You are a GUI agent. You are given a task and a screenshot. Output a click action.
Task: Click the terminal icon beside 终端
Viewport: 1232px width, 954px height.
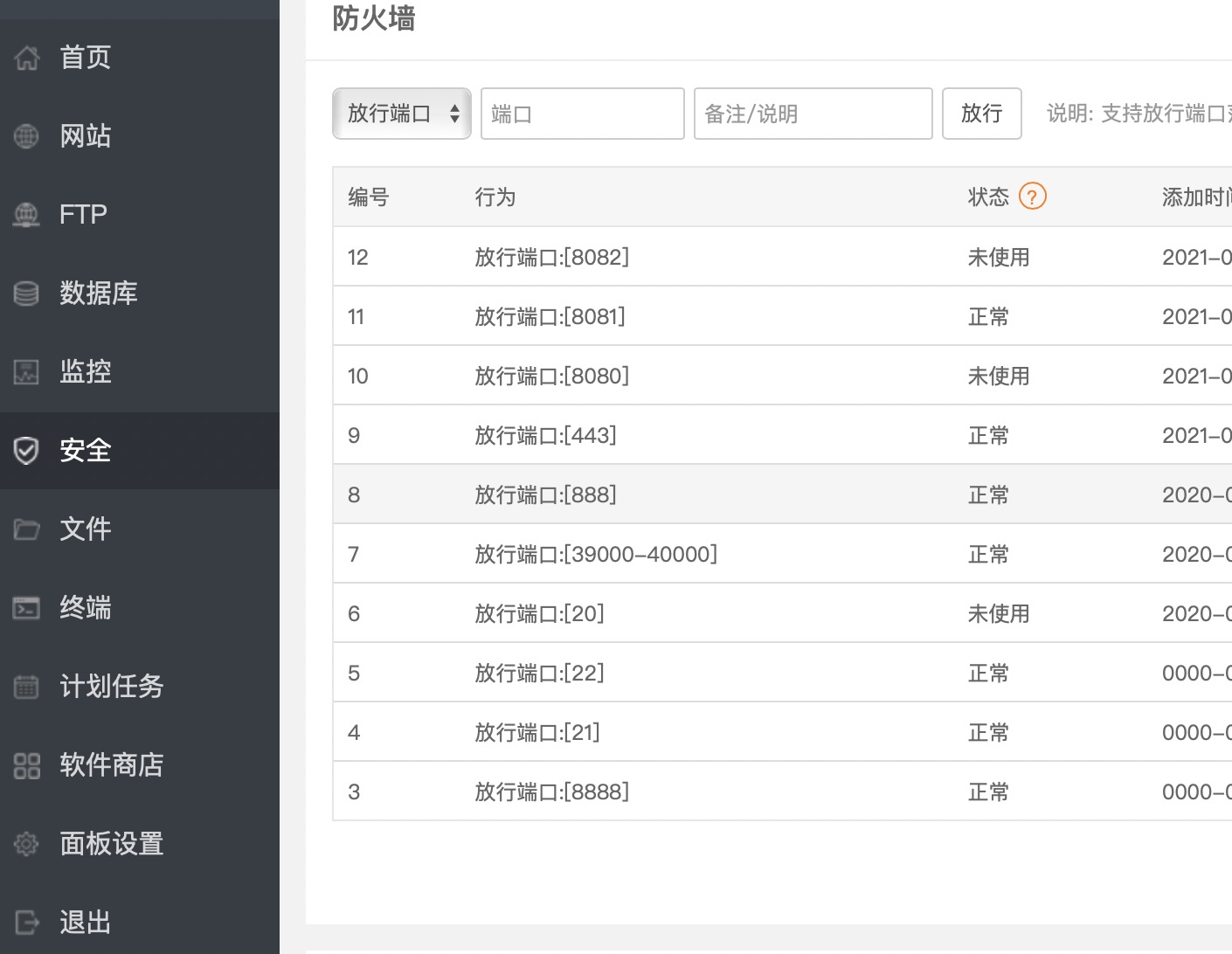(x=27, y=608)
